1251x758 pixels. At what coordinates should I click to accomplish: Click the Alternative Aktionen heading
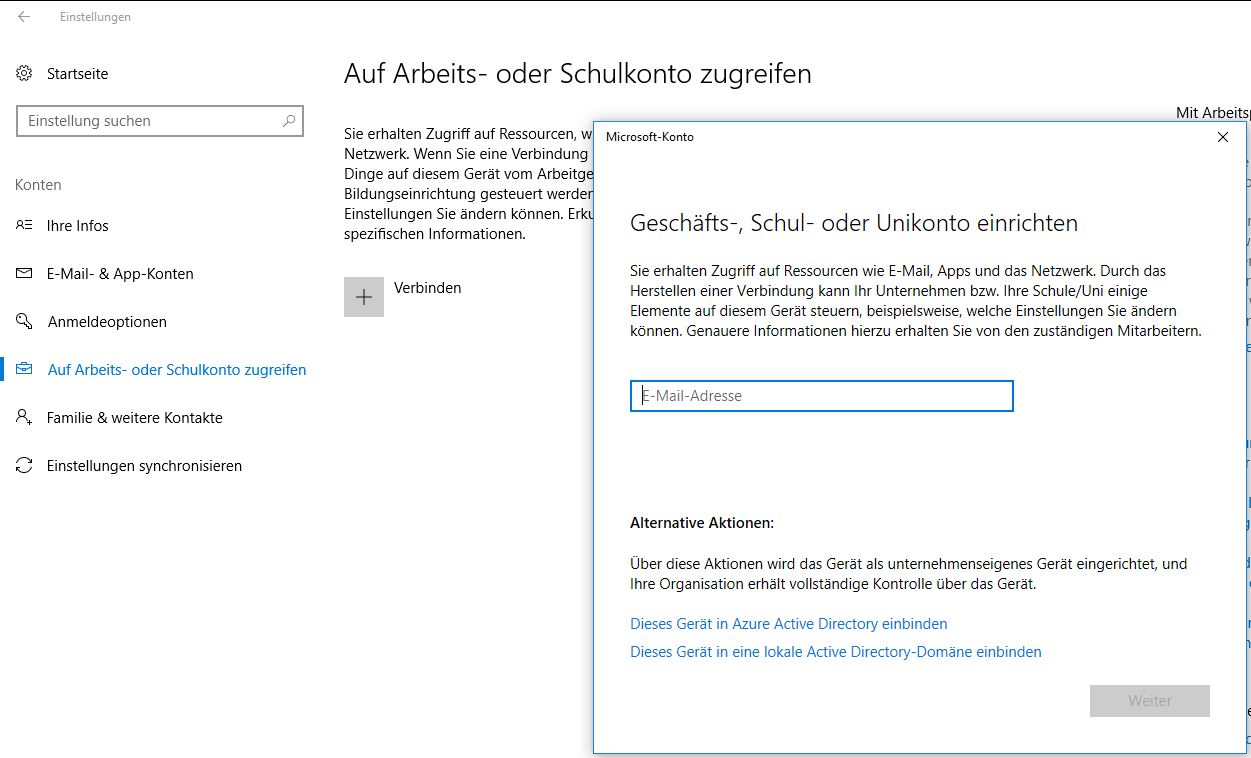(702, 522)
